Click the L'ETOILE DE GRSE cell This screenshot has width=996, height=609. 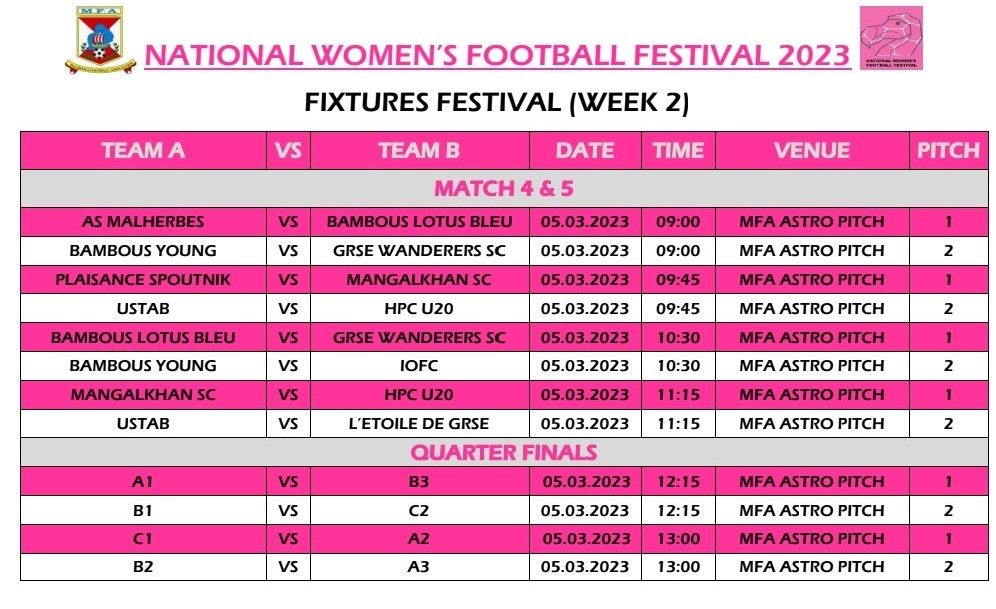click(419, 424)
